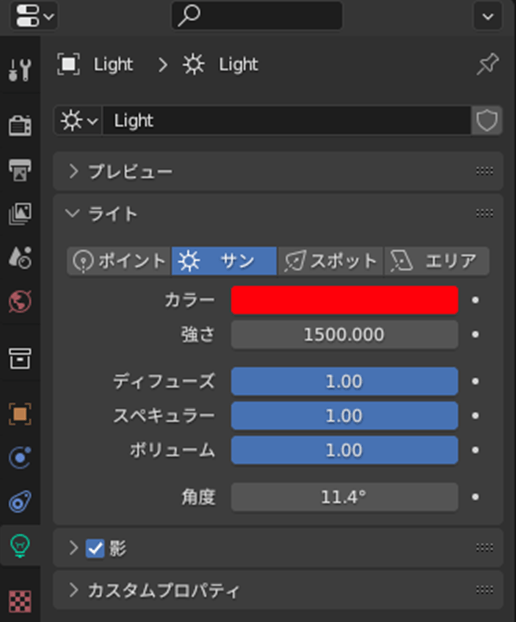
Task: Collapse the ライト panel
Action: (x=73, y=214)
